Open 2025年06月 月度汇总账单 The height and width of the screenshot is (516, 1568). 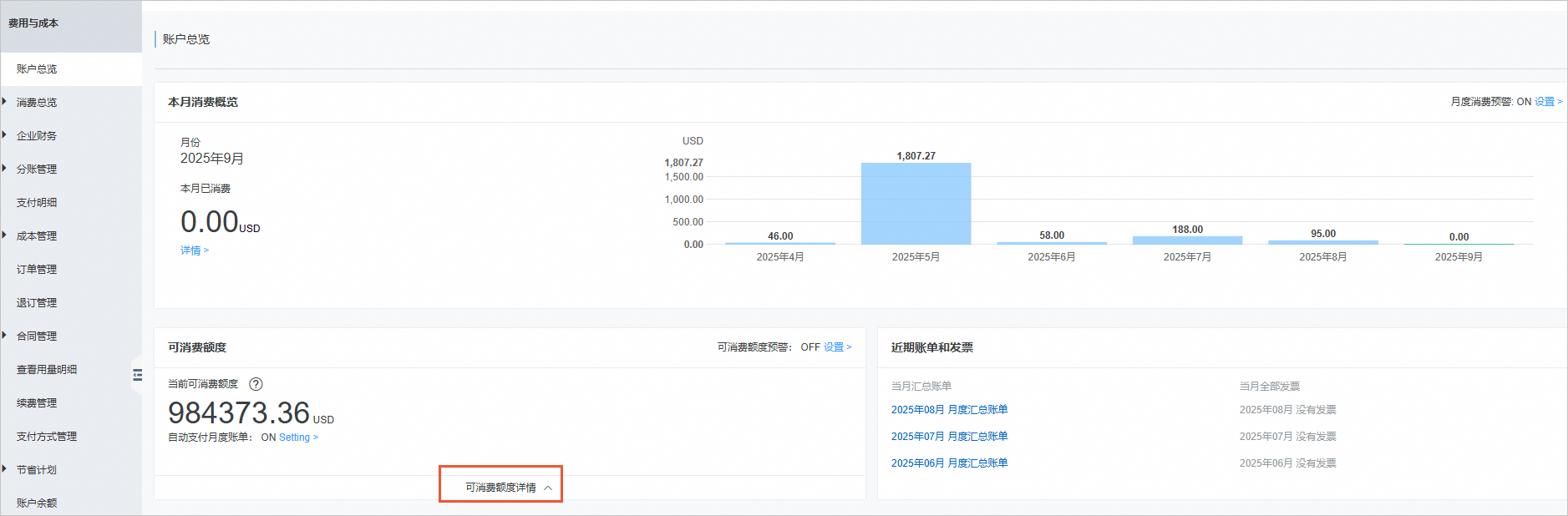pyautogui.click(x=949, y=463)
